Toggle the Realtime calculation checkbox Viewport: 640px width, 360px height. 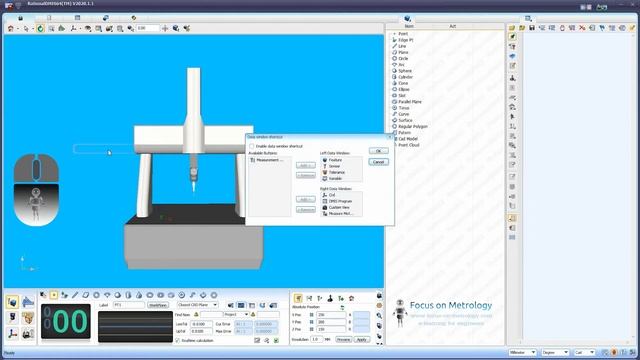(178, 340)
